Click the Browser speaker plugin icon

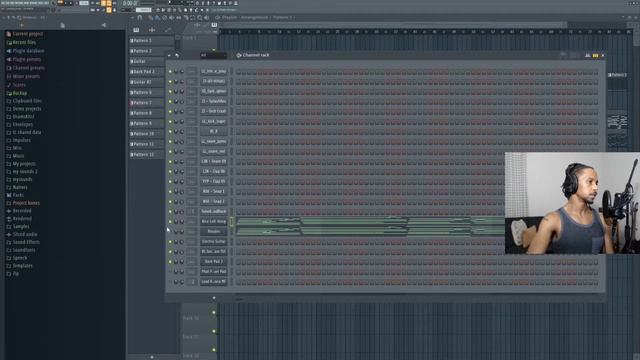(x=104, y=25)
